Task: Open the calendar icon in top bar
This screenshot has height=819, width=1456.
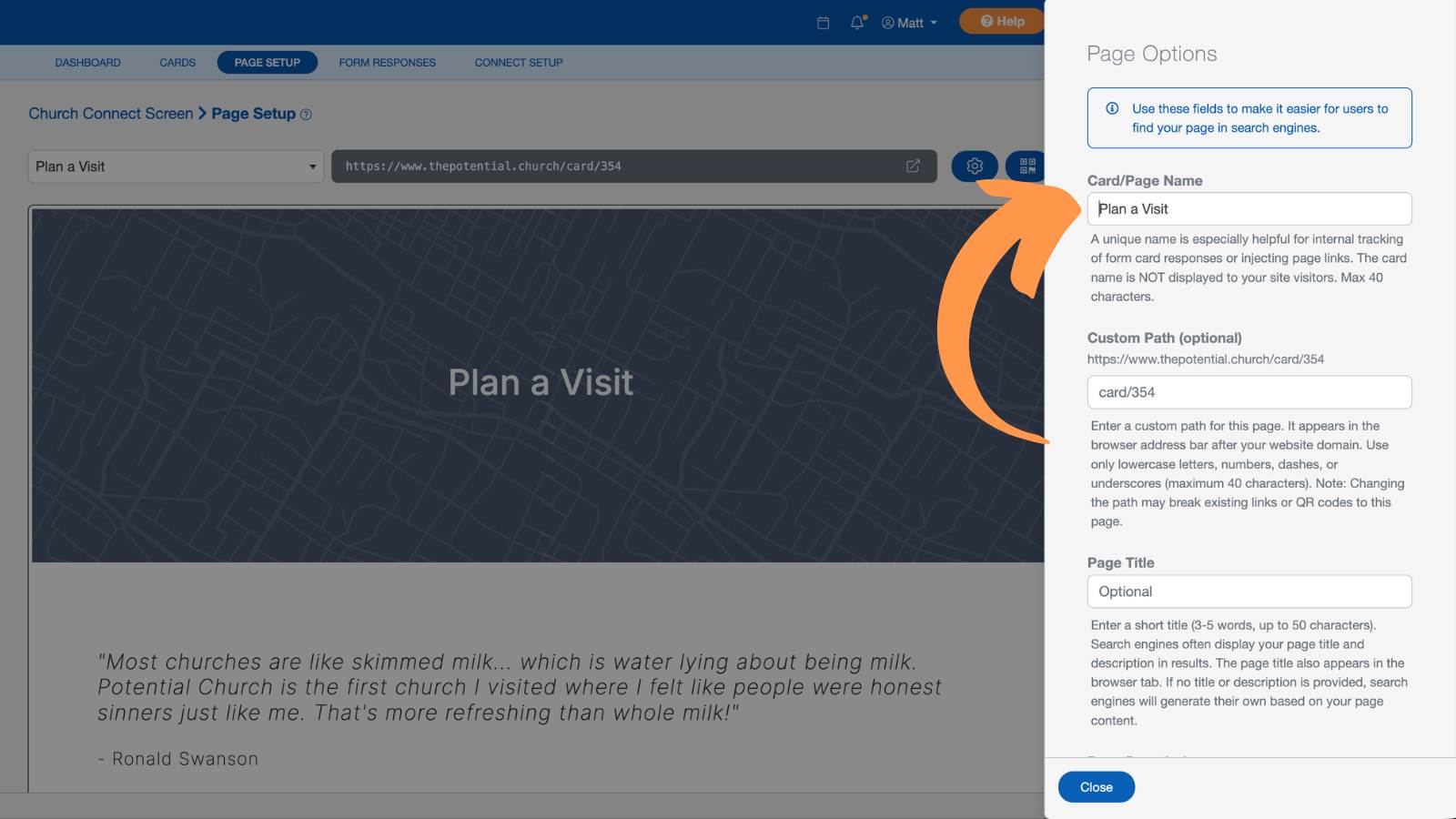Action: [823, 23]
